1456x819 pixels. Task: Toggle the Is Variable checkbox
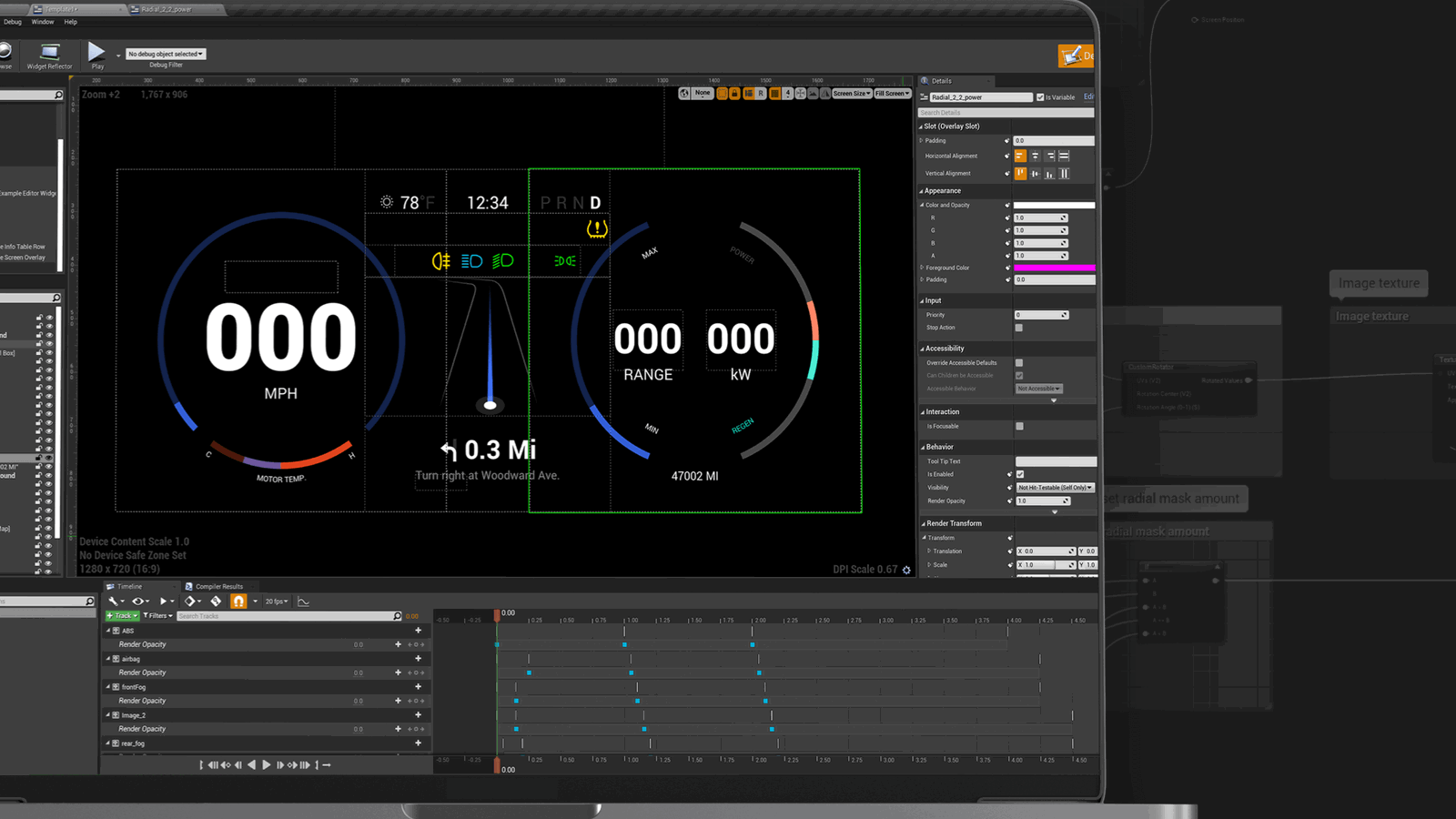[1040, 97]
